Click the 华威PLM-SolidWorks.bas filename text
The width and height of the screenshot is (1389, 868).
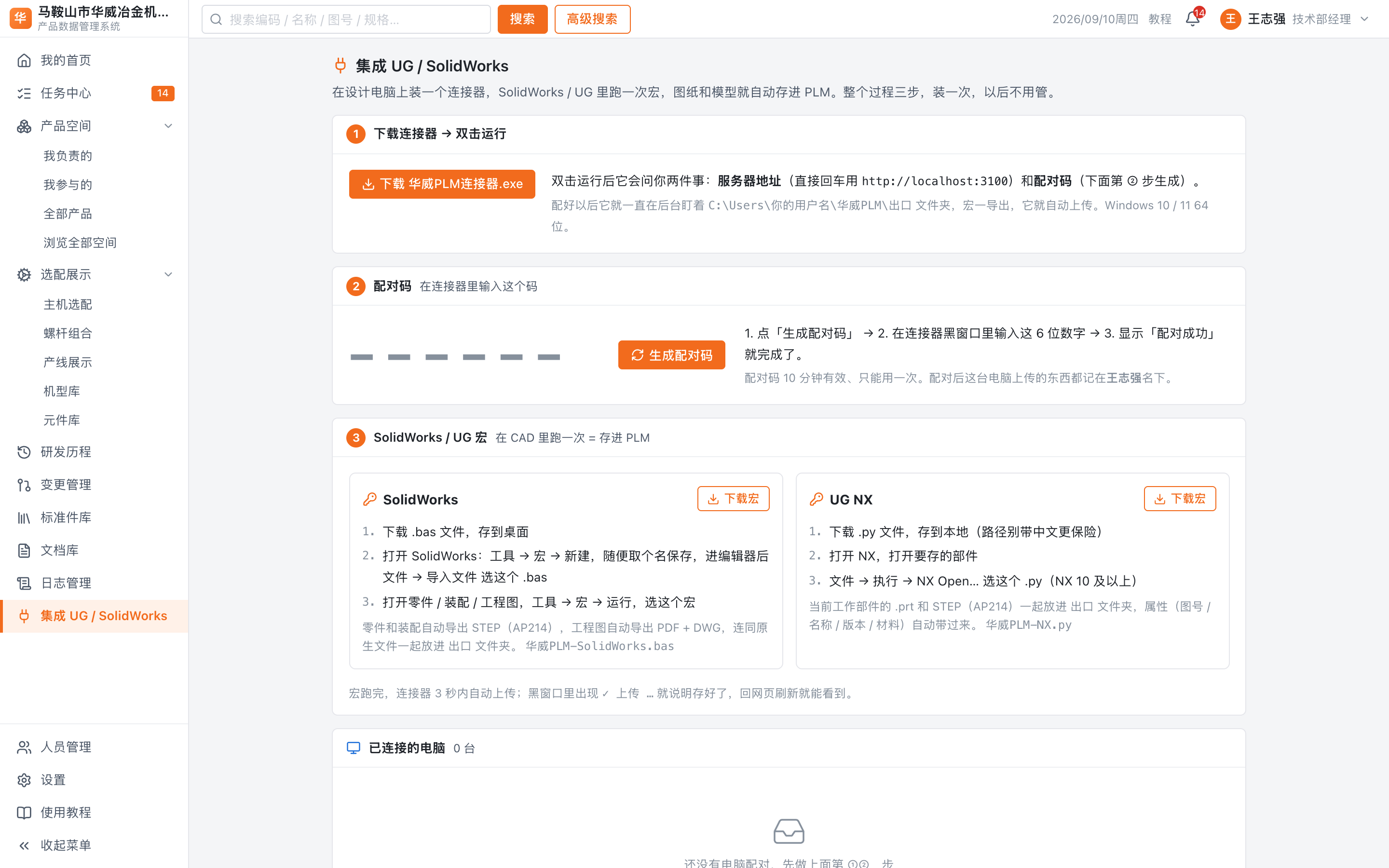point(600,646)
